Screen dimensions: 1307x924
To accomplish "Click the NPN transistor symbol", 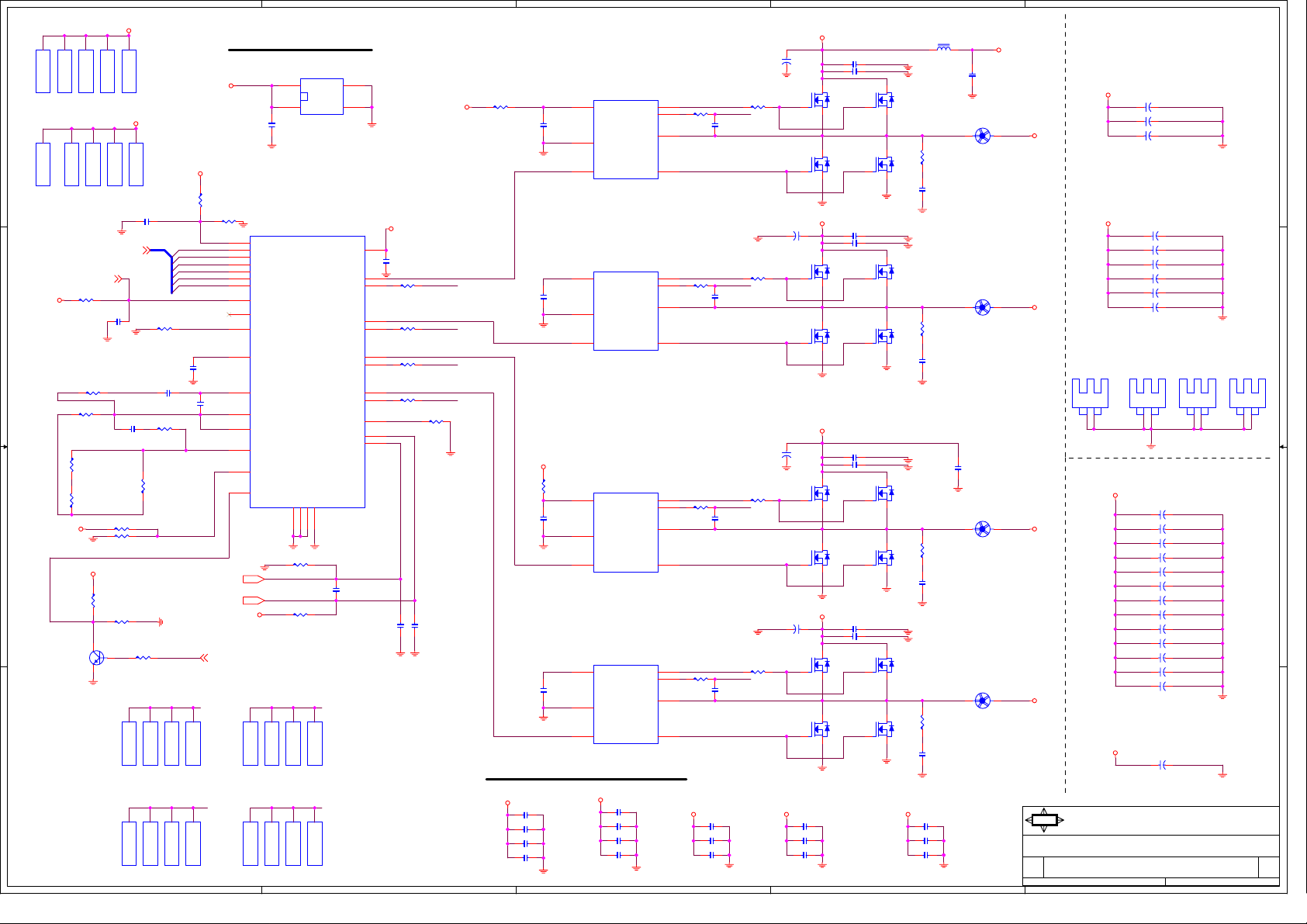I will [x=96, y=658].
